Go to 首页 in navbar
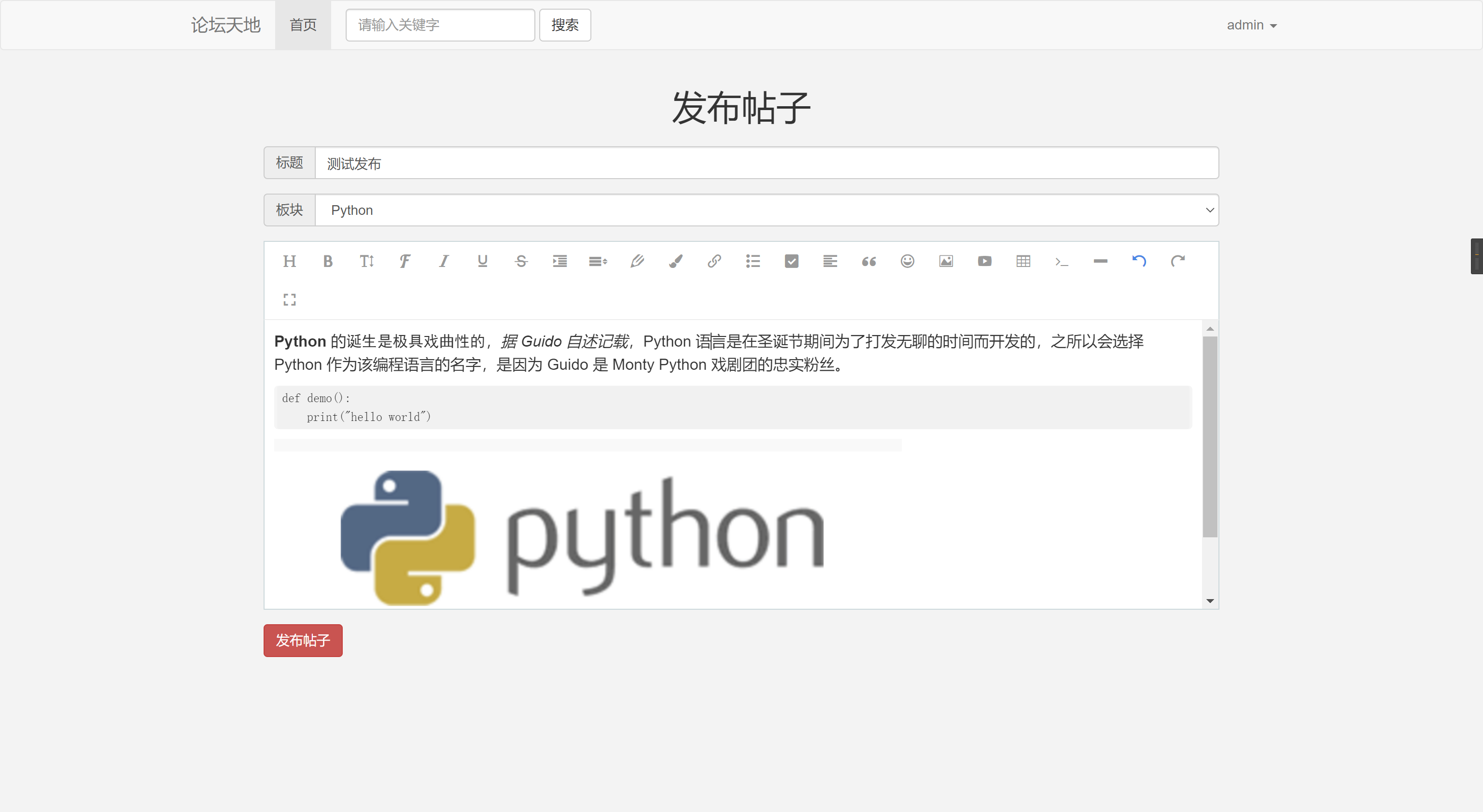Viewport: 1483px width, 812px height. click(x=303, y=25)
